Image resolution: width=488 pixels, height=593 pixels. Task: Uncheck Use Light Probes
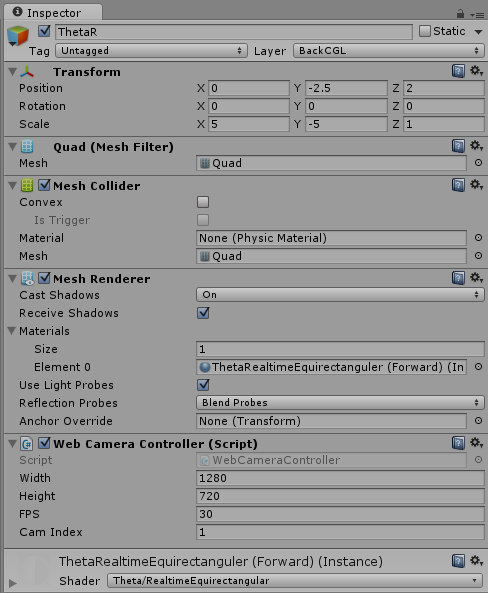click(x=203, y=385)
